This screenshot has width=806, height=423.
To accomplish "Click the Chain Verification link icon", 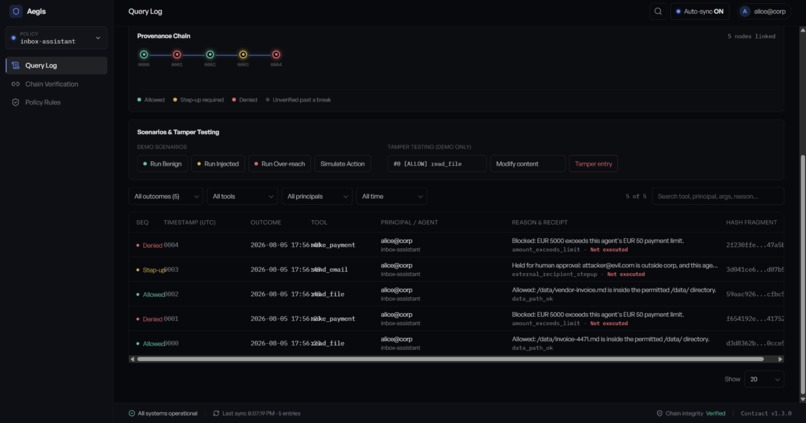I will (x=15, y=84).
